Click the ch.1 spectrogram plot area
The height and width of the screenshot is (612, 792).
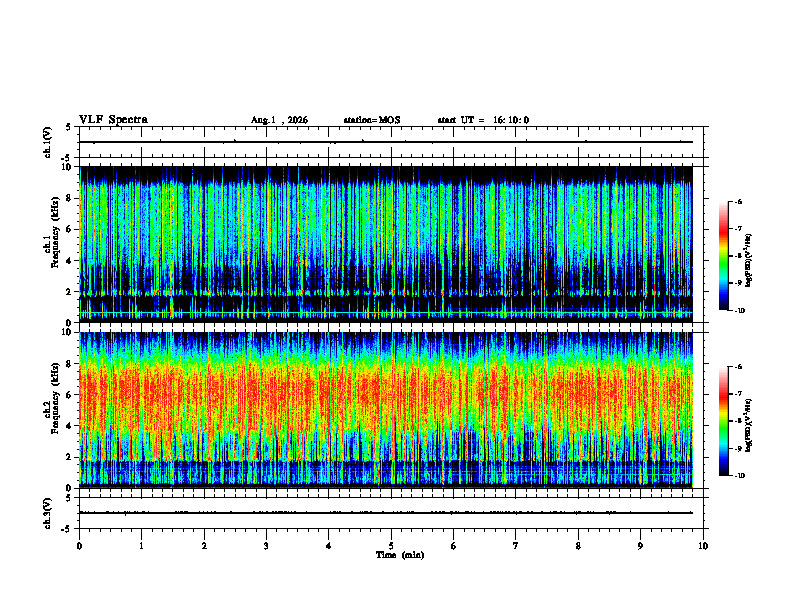386,244
